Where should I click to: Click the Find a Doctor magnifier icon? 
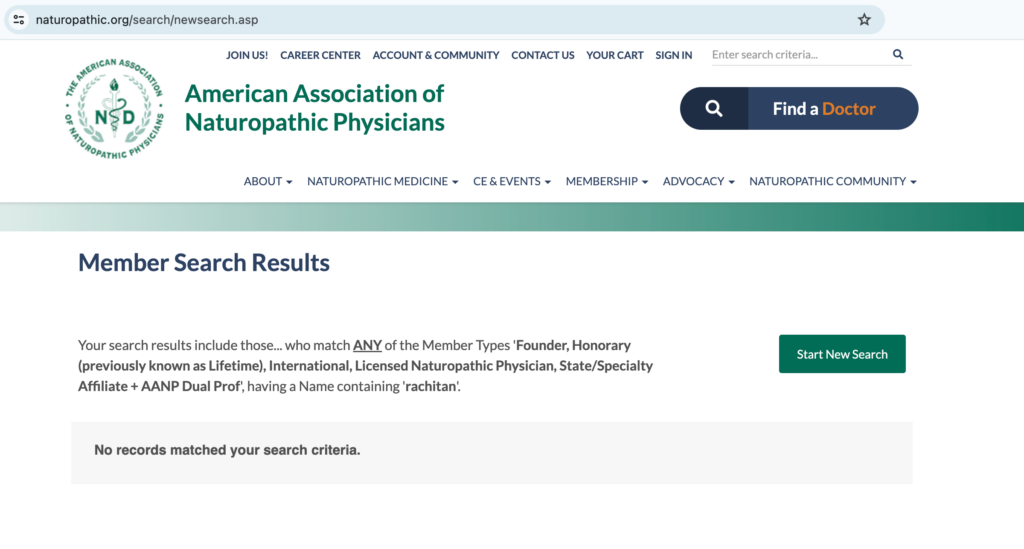tap(714, 109)
